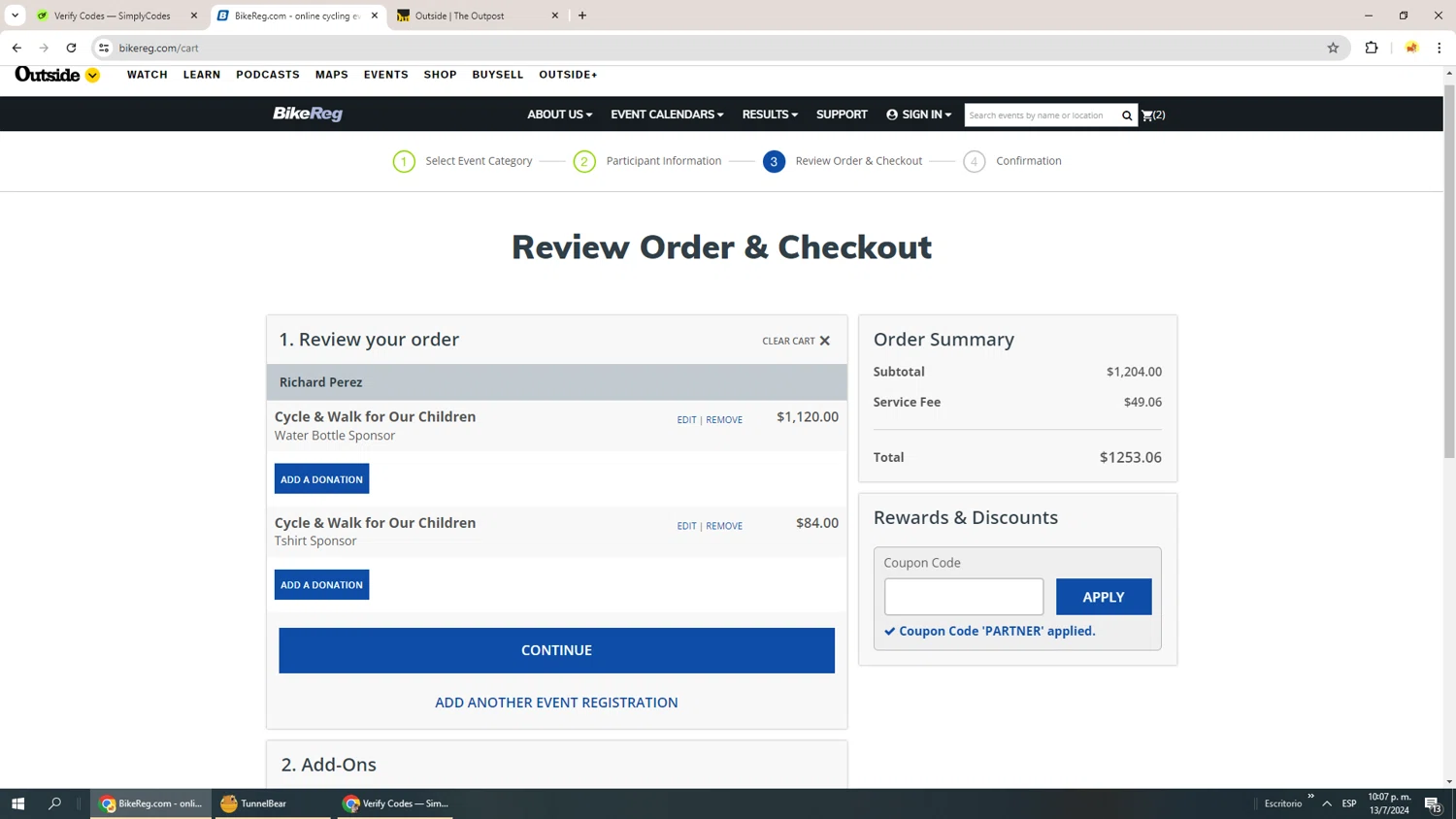Click the TunnelBear extension icon in toolbar
This screenshot has height=819, width=1456.
coord(1411,48)
